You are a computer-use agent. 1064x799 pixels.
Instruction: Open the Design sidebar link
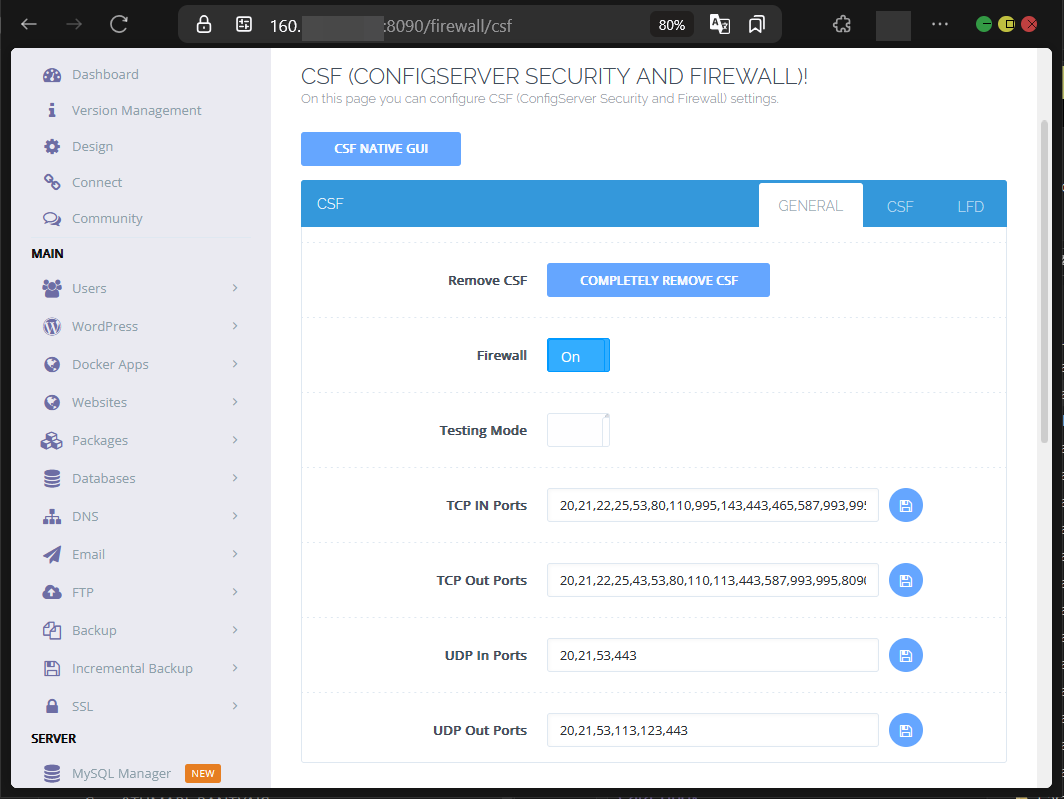[x=92, y=147]
